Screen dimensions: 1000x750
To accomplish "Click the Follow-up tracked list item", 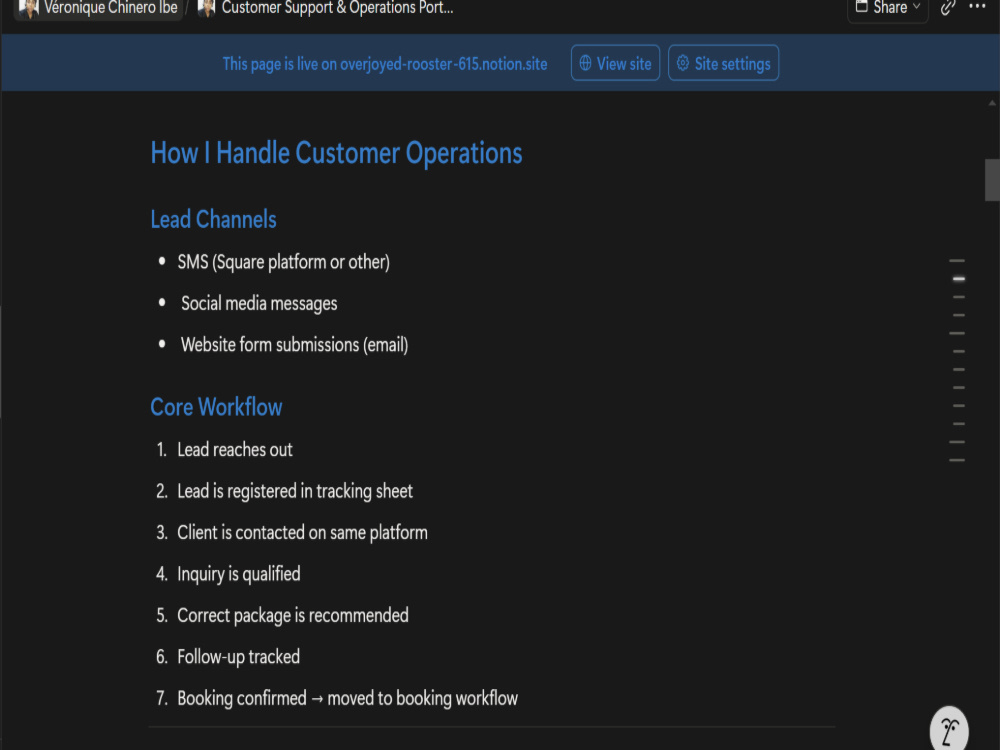I will pos(239,657).
